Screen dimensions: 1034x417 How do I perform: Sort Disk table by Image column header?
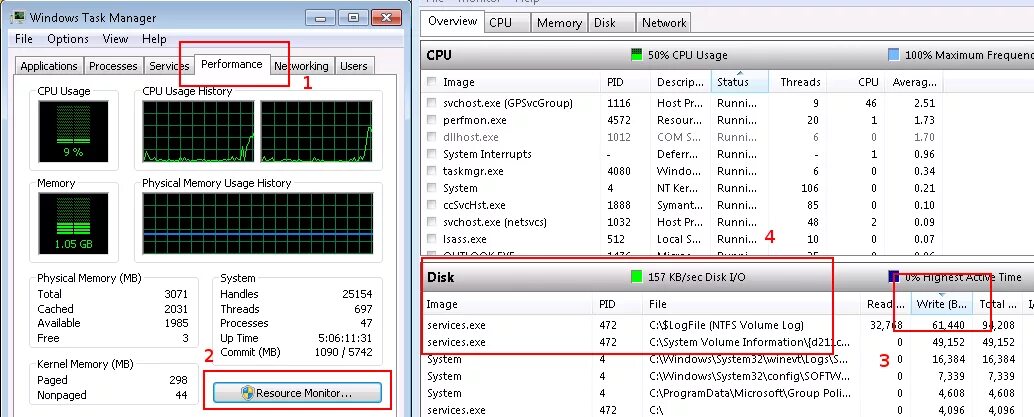coord(506,304)
